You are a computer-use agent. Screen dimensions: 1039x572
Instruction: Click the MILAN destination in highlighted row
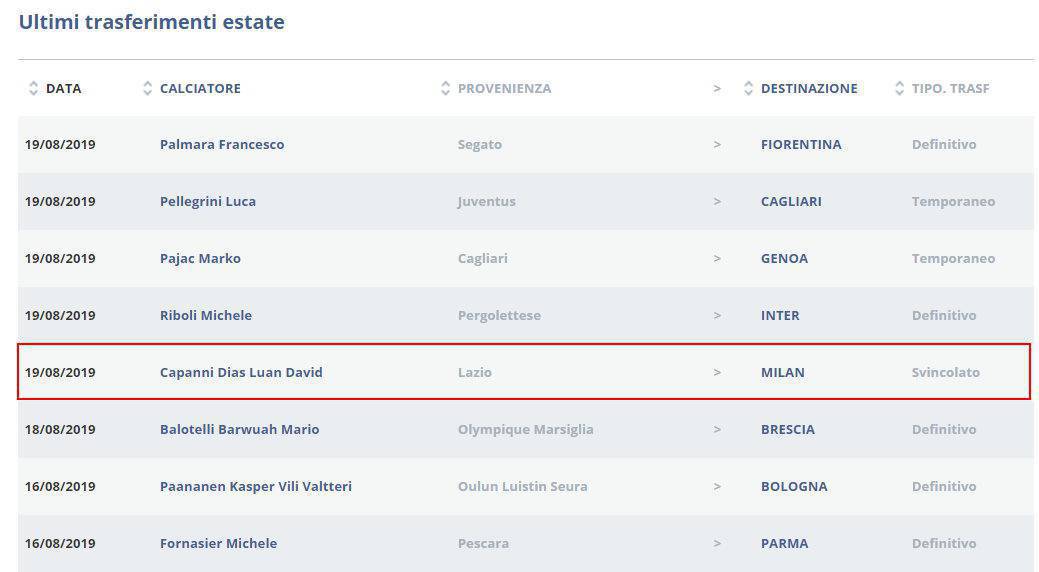coord(783,372)
